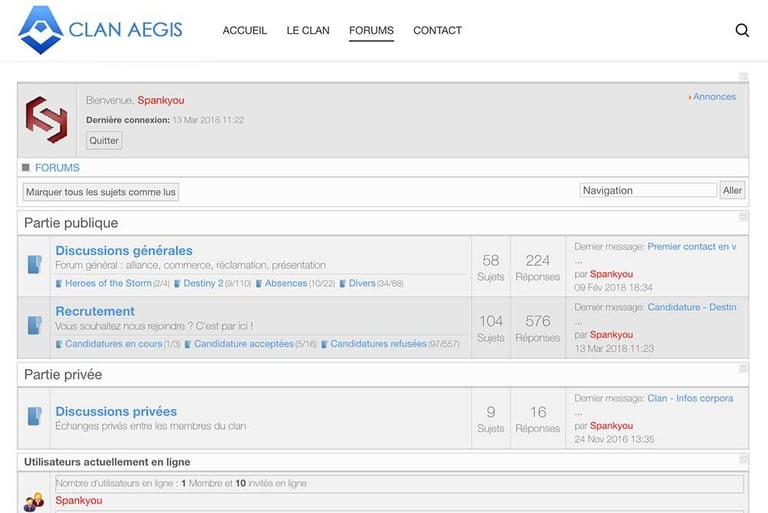Open the Divers subforum
768x513 pixels.
pyautogui.click(x=362, y=283)
